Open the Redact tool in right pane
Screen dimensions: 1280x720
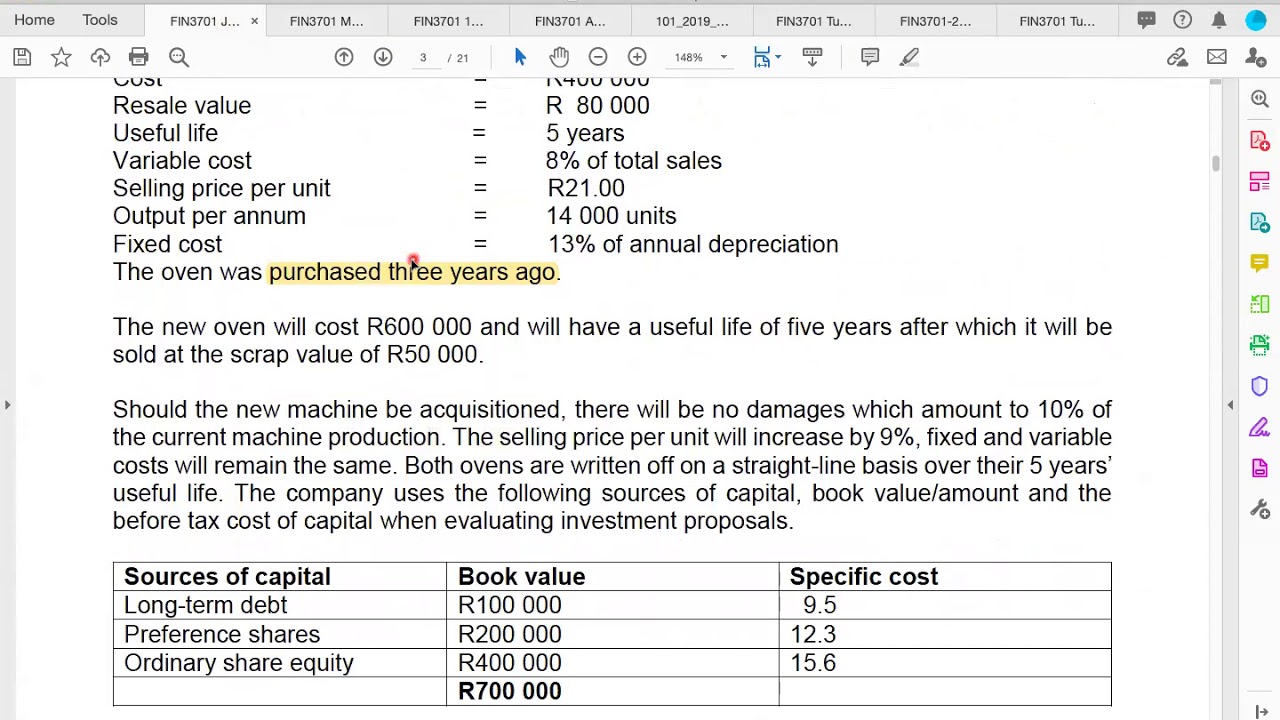[x=1260, y=468]
